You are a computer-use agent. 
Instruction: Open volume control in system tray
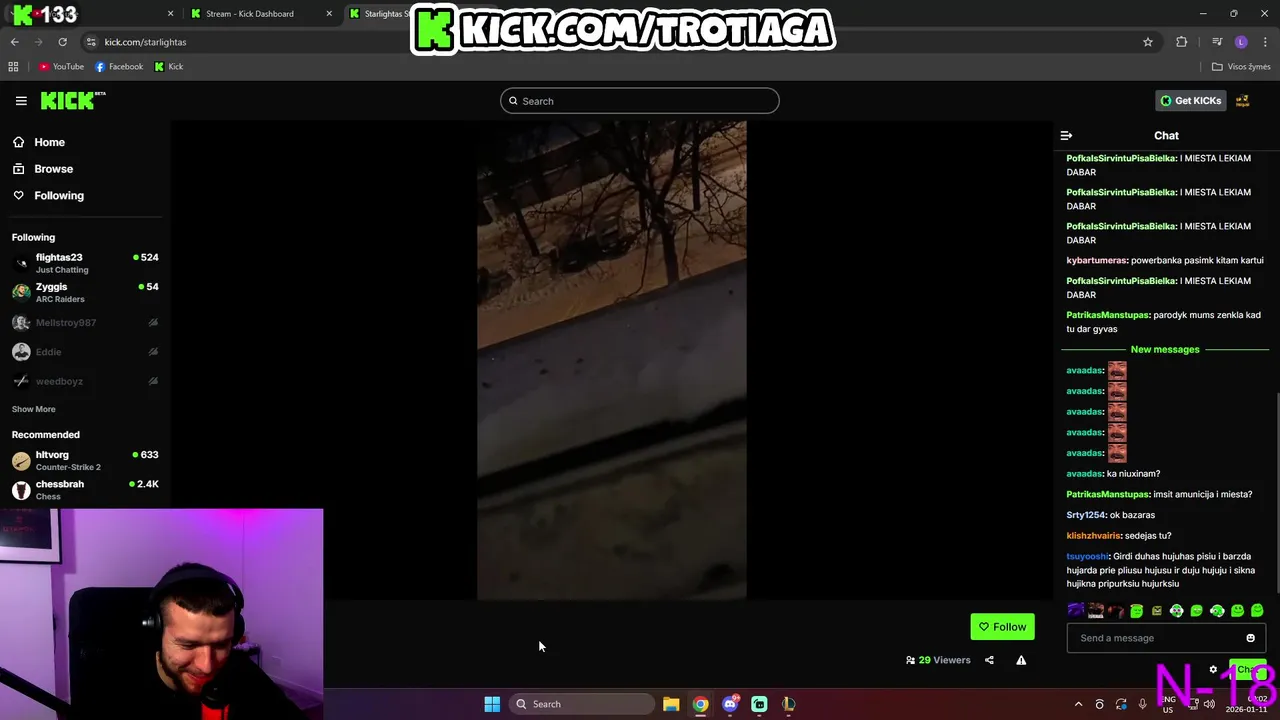pyautogui.click(x=1209, y=704)
